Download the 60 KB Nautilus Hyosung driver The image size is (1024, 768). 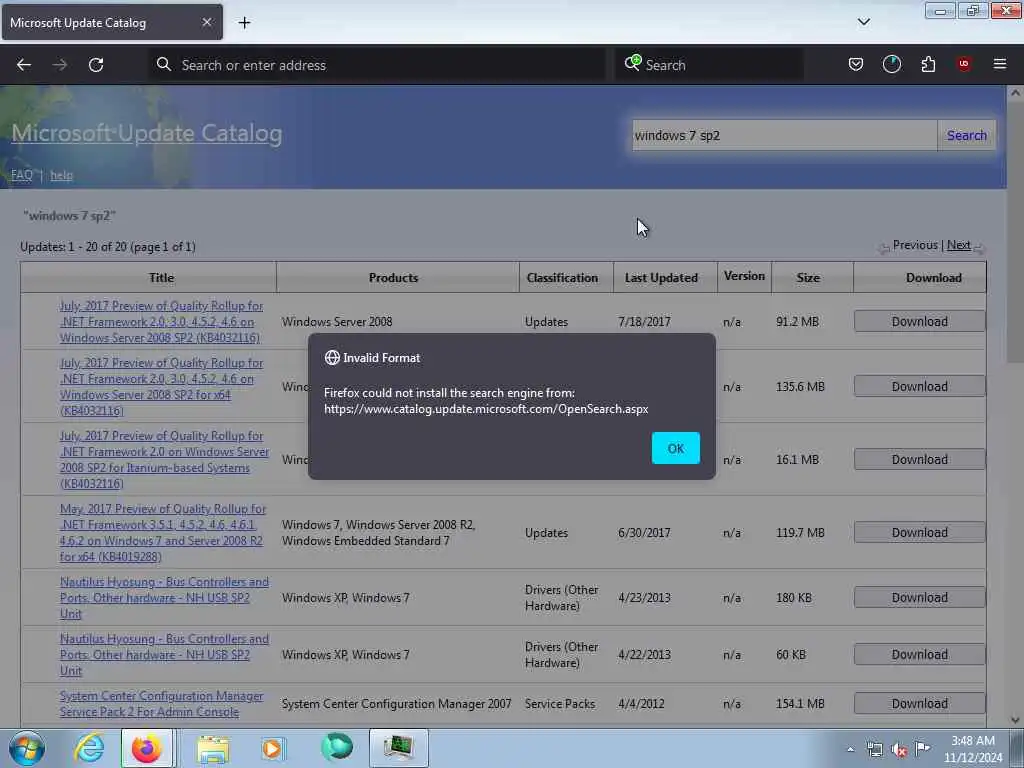click(x=920, y=654)
